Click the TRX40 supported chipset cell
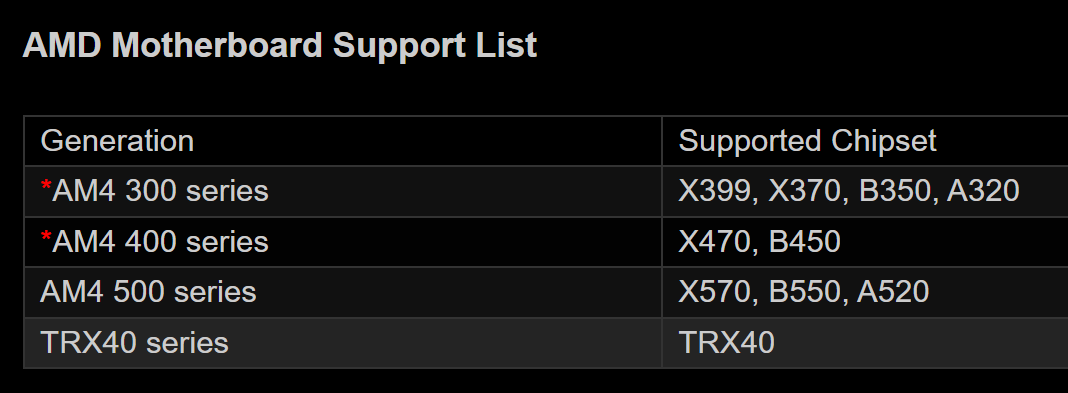The image size is (1068, 393). coord(865,343)
